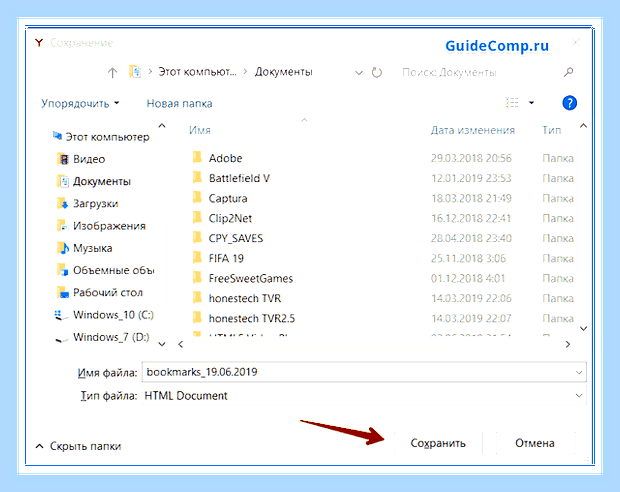Close the Сохранение dialog window
This screenshot has width=620, height=492.
click(576, 42)
